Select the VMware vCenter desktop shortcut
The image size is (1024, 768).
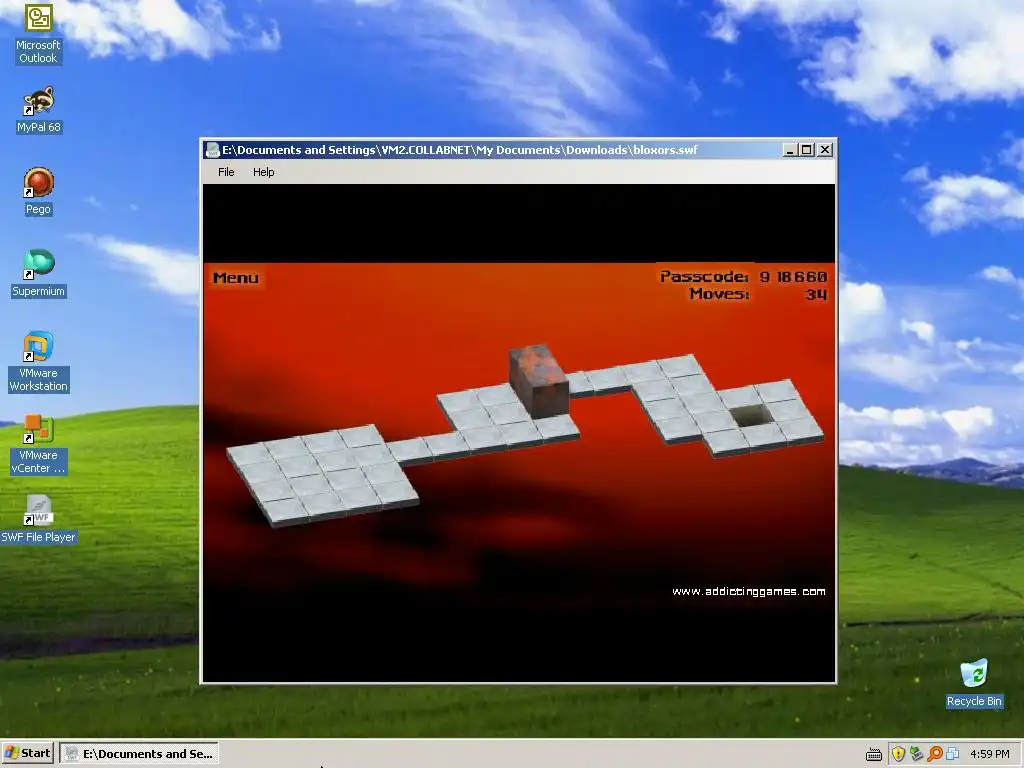pyautogui.click(x=39, y=444)
